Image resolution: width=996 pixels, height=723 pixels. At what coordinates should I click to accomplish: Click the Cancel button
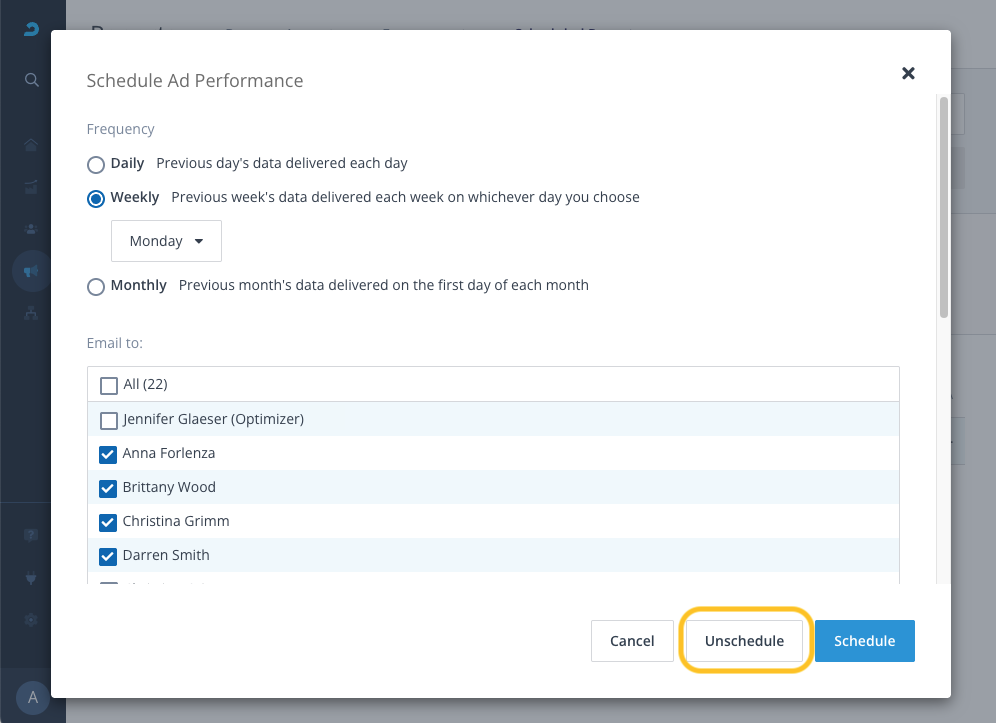[x=632, y=640]
